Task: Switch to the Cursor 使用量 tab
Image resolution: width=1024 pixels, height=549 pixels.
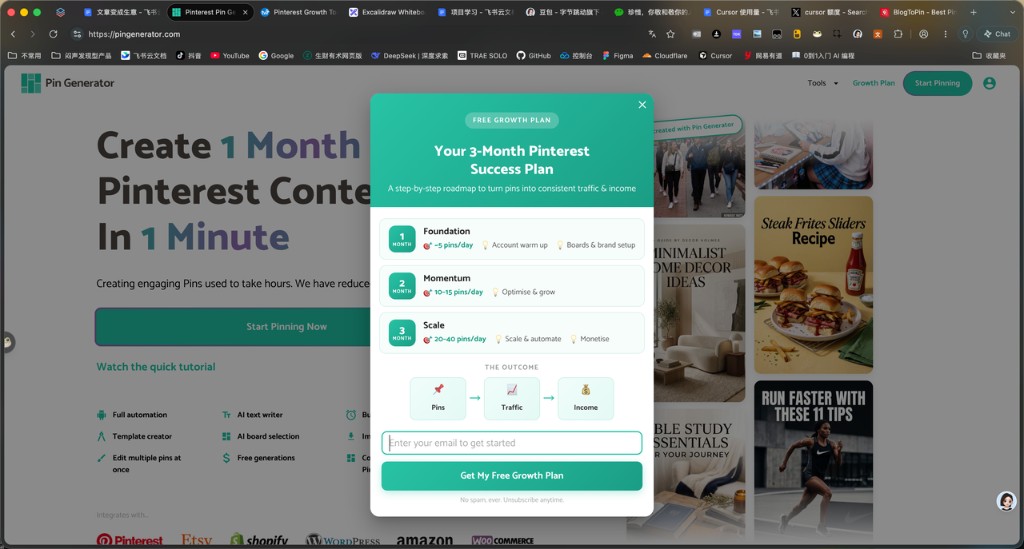Action: 741,12
